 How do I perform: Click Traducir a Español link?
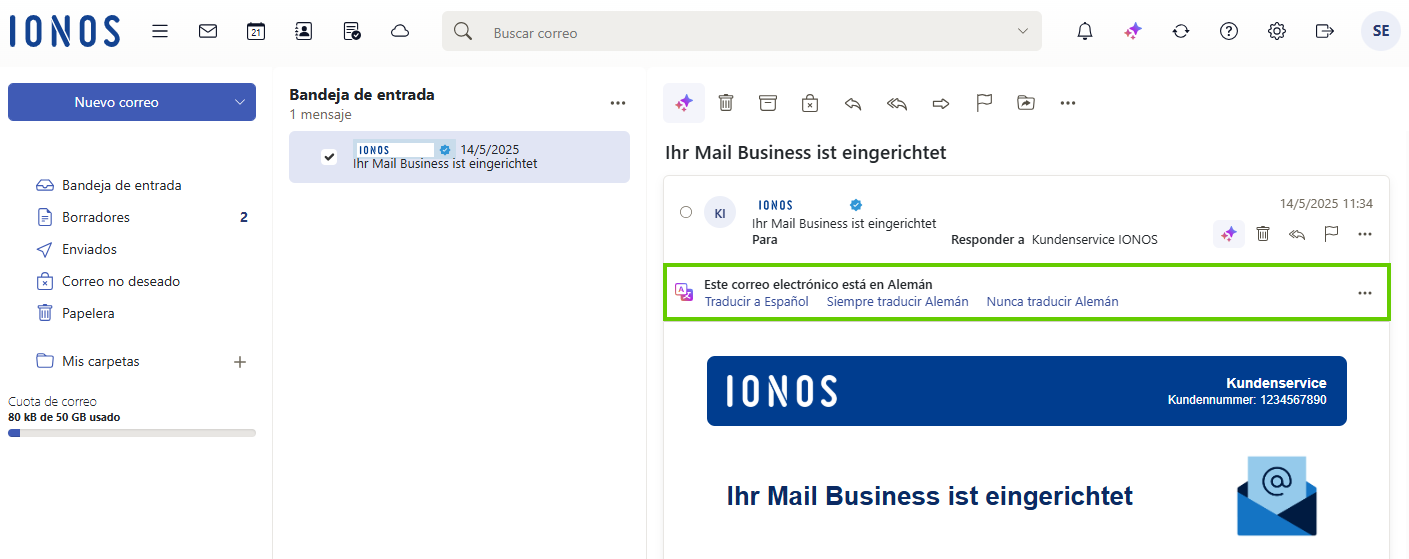coord(756,301)
